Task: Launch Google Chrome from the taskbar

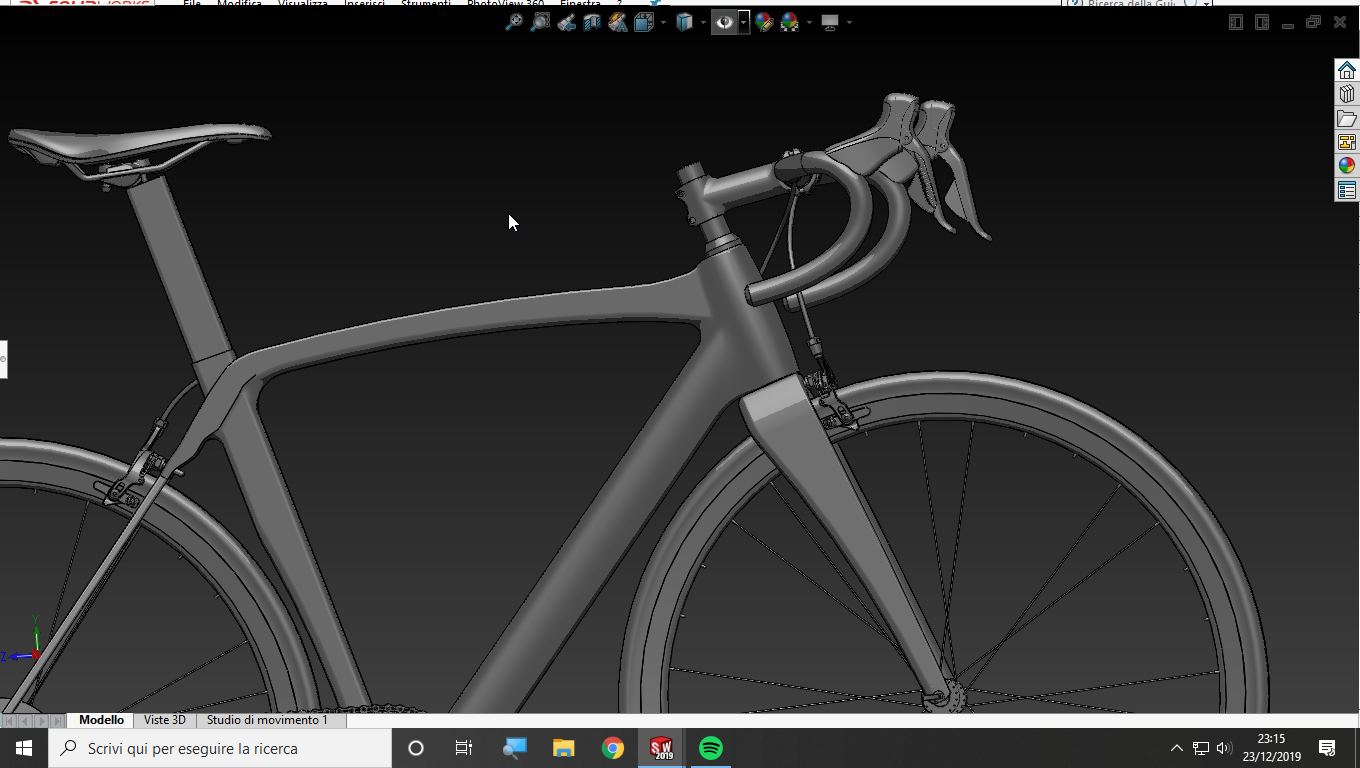Action: tap(613, 748)
